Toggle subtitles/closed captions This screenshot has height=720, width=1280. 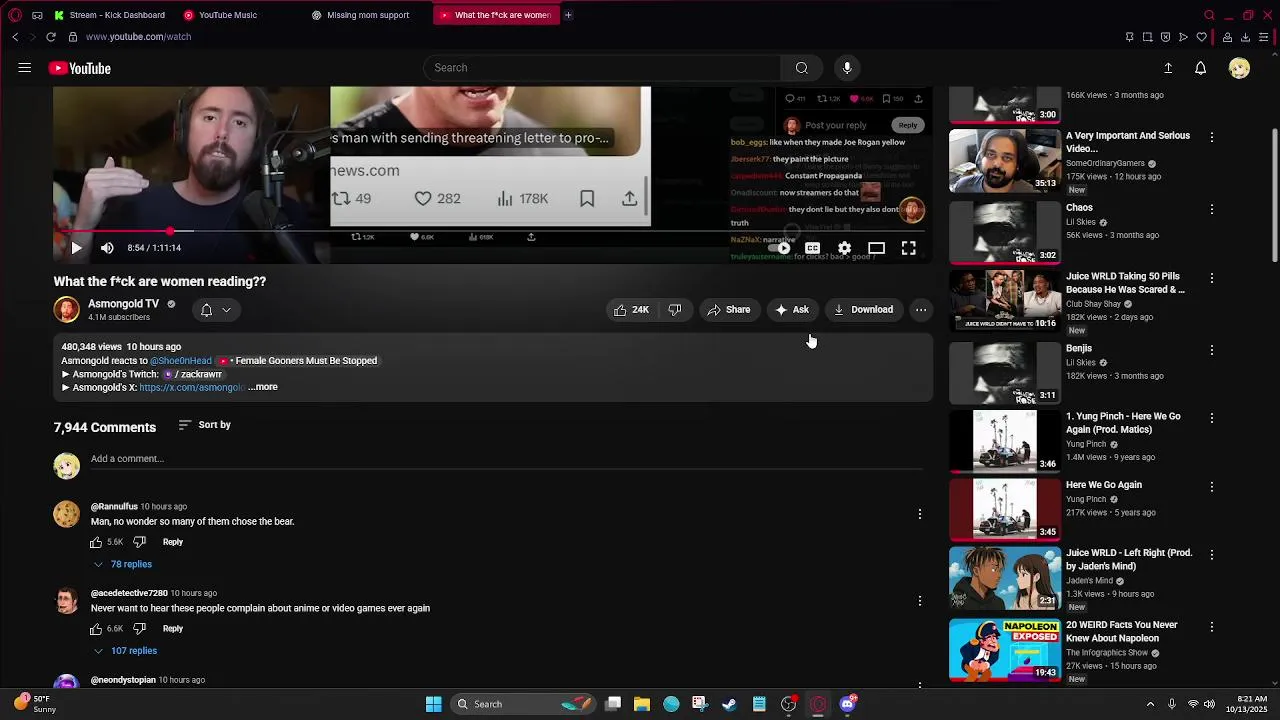[812, 248]
